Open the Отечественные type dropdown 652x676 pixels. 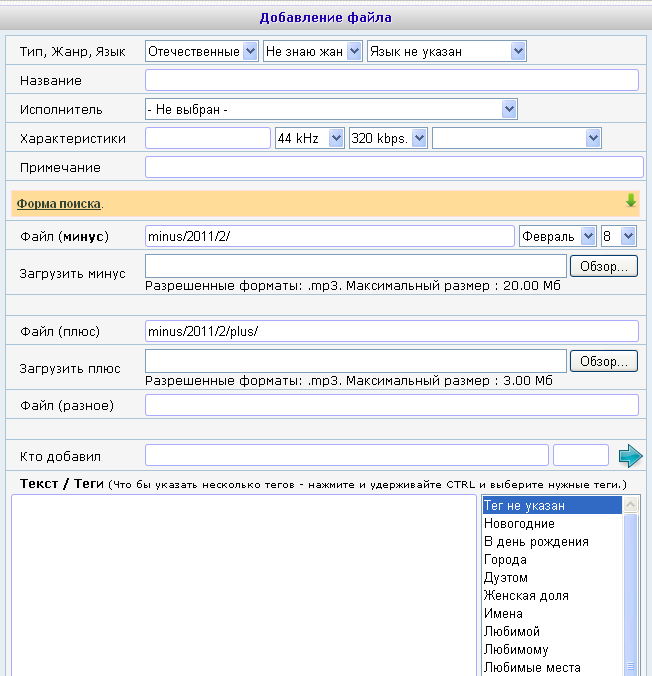(202, 51)
